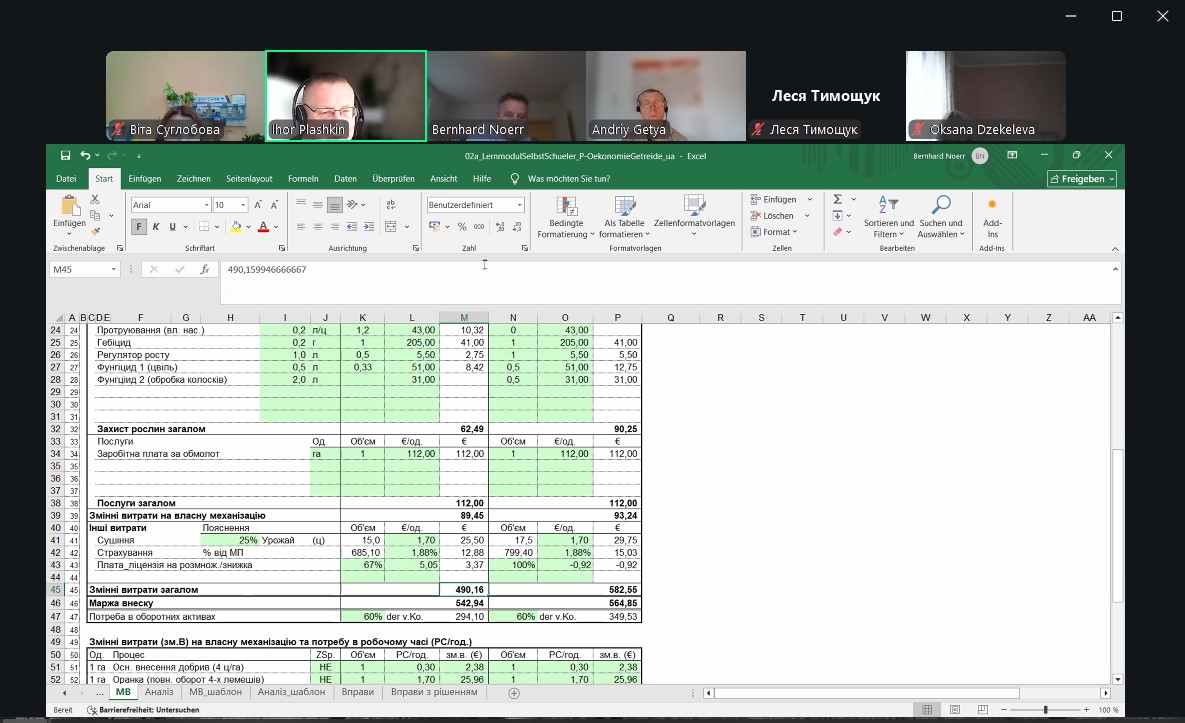1185x723 pixels.
Task: Open the Formeln ribbon tab
Action: pos(303,179)
